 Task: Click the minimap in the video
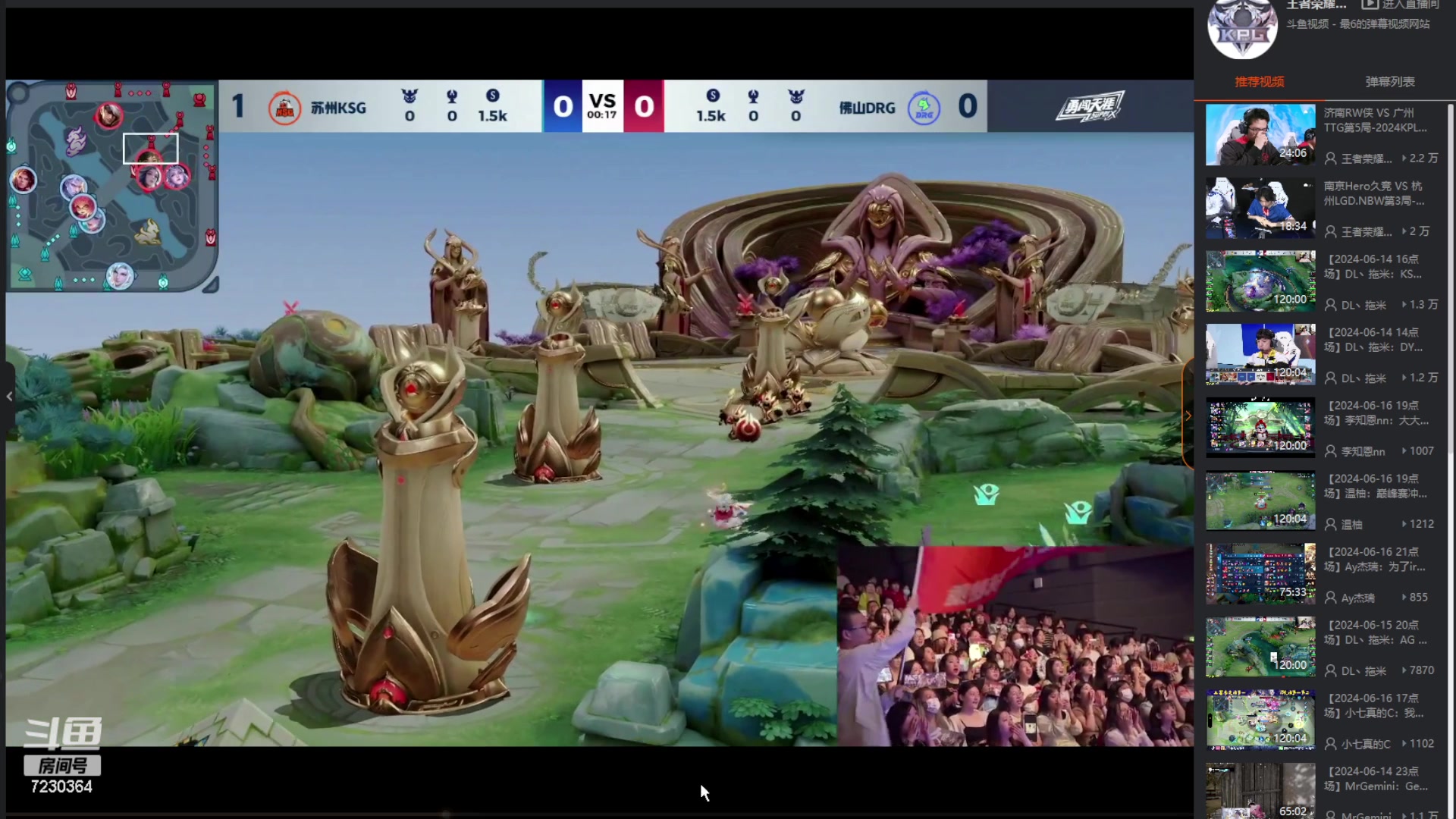click(112, 187)
